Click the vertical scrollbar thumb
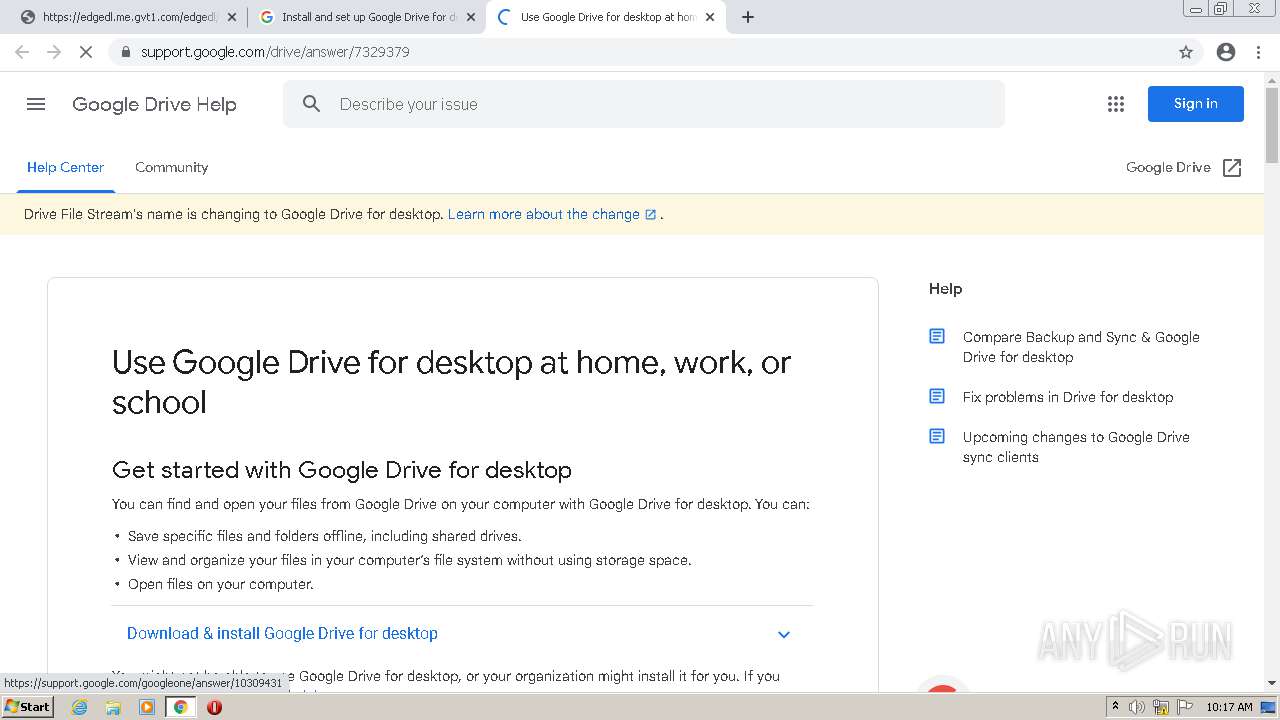Viewport: 1280px width, 720px height. tap(1272, 125)
